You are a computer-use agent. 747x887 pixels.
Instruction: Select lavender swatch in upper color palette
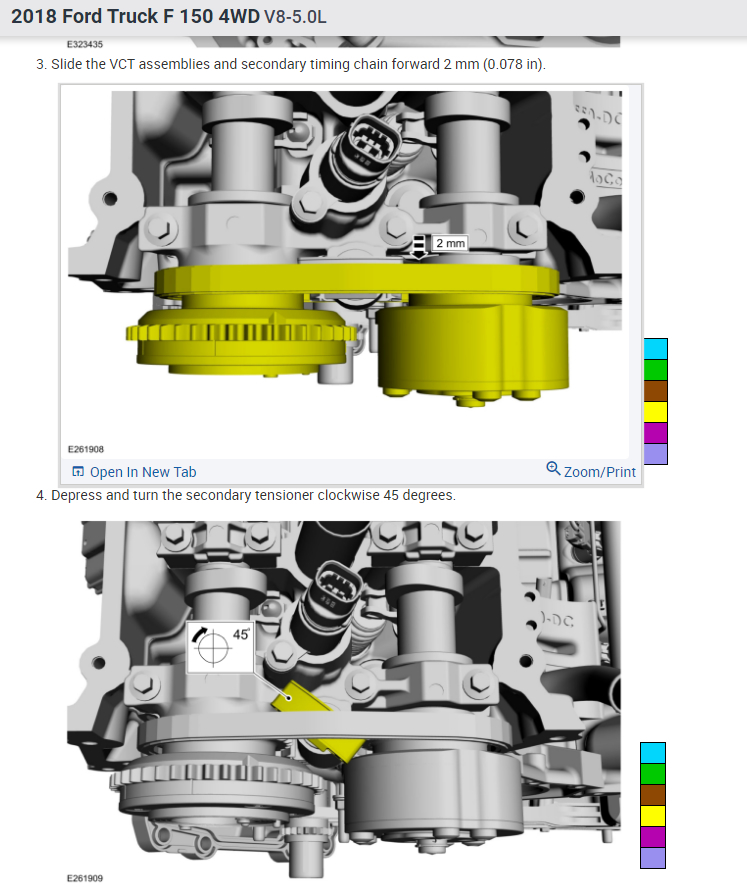pos(655,454)
